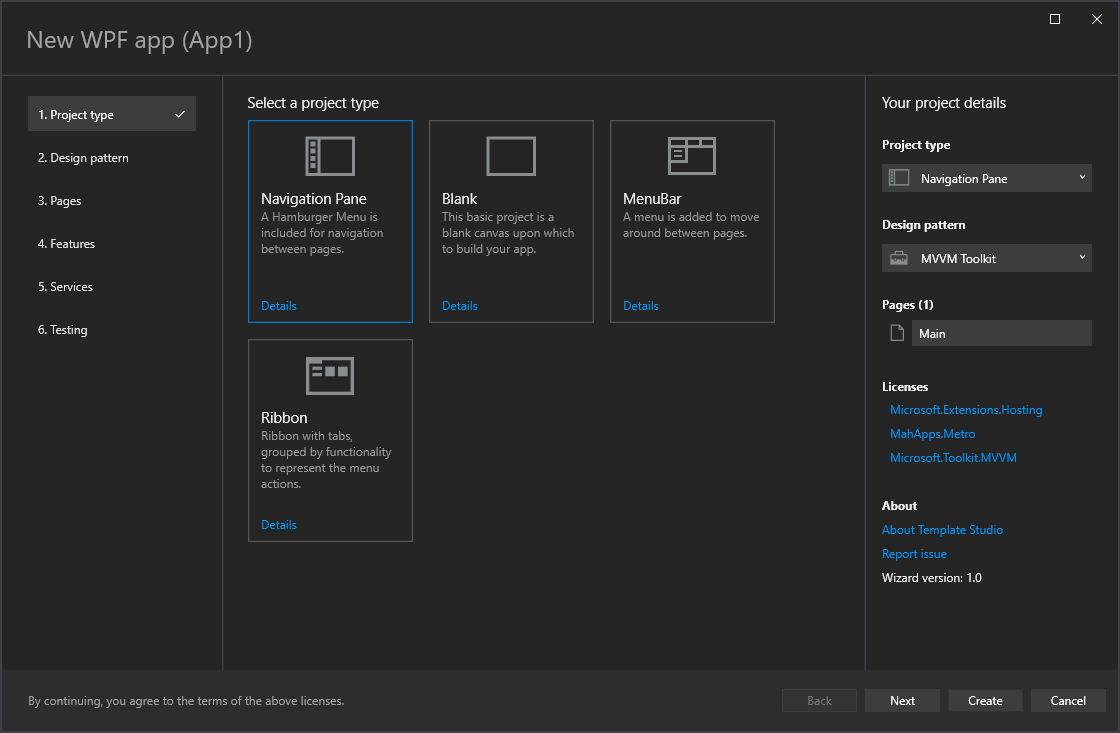Select the MenuBar project type icon
This screenshot has width=1120, height=733.
[x=692, y=155]
